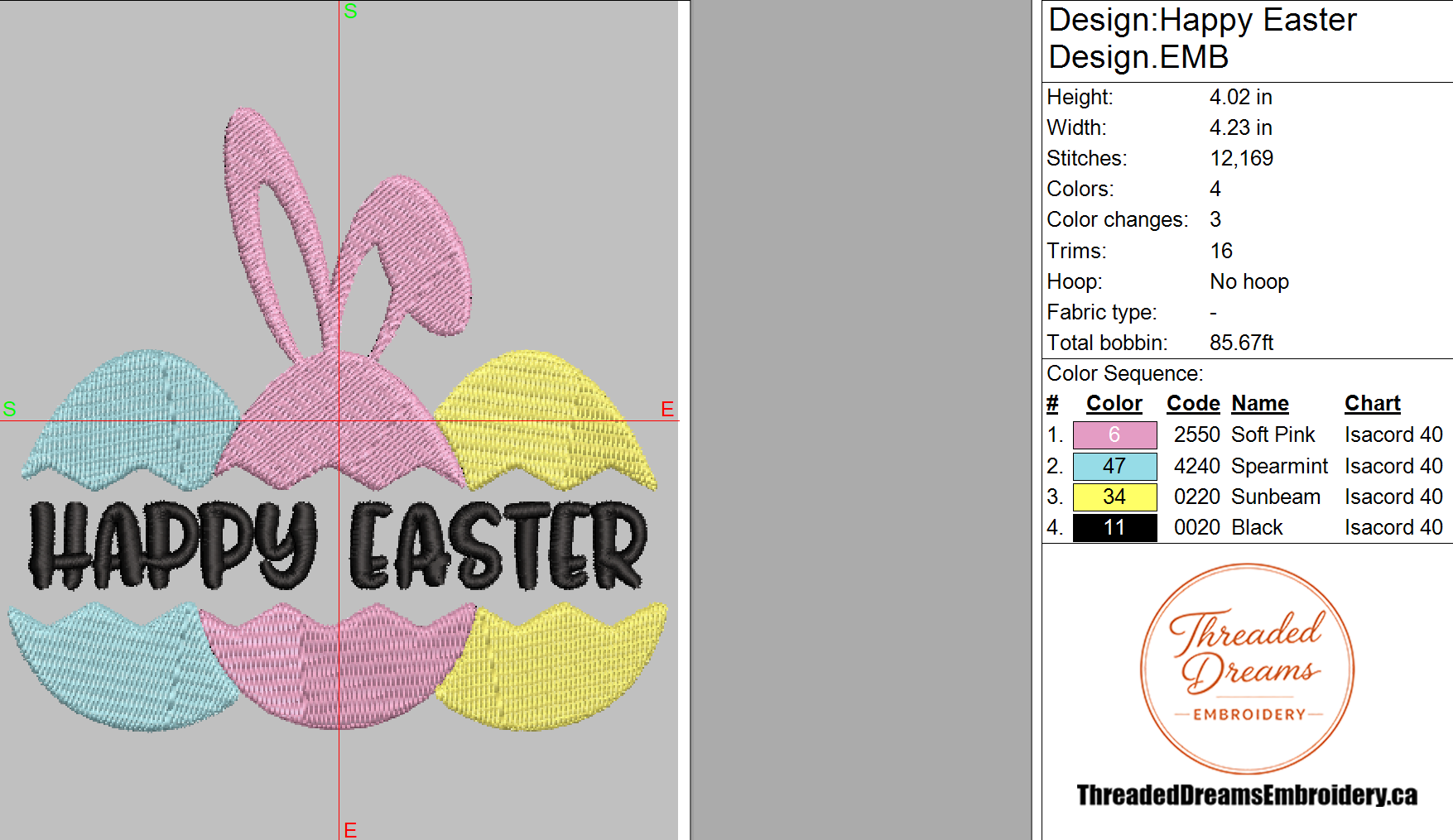Image resolution: width=1453 pixels, height=840 pixels.
Task: Select the Total bobbin value 85.67ft
Action: (x=1241, y=343)
